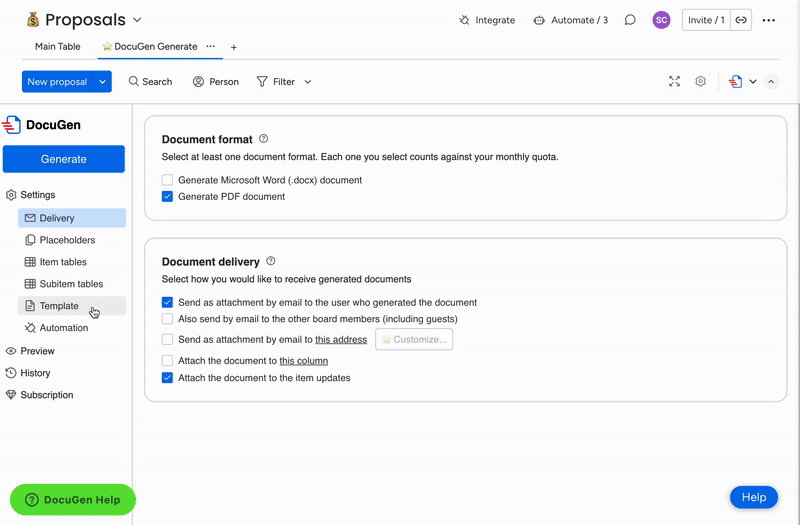Uncheck attach document to item updates
The height and width of the screenshot is (525, 800).
pyautogui.click(x=167, y=378)
